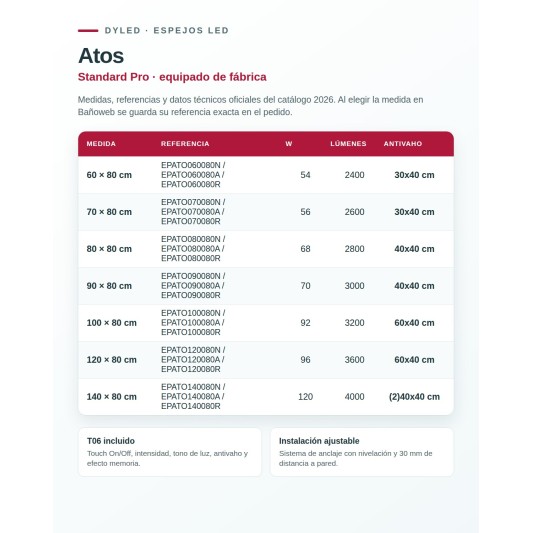
Task: Click reference EPATO060080N text
Action: click(x=190, y=165)
